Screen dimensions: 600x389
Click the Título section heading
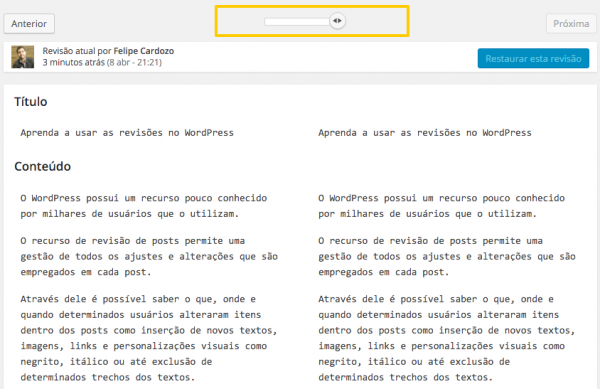click(31, 102)
